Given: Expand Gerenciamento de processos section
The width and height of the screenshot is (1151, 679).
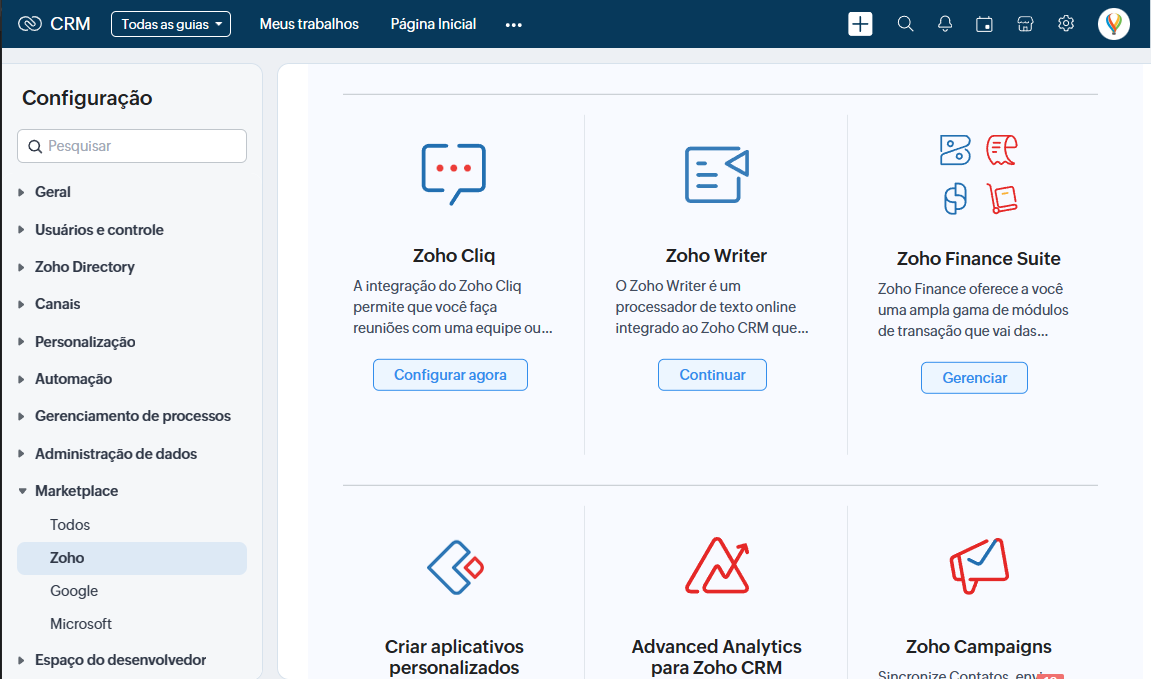Looking at the screenshot, I should [x=21, y=416].
